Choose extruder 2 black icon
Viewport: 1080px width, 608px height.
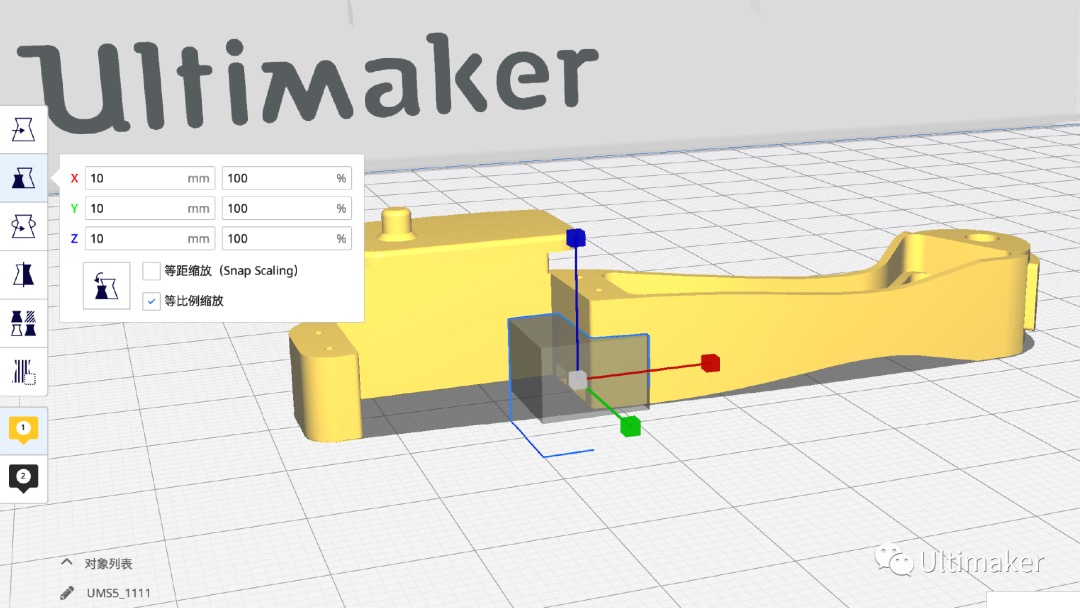coord(23,478)
